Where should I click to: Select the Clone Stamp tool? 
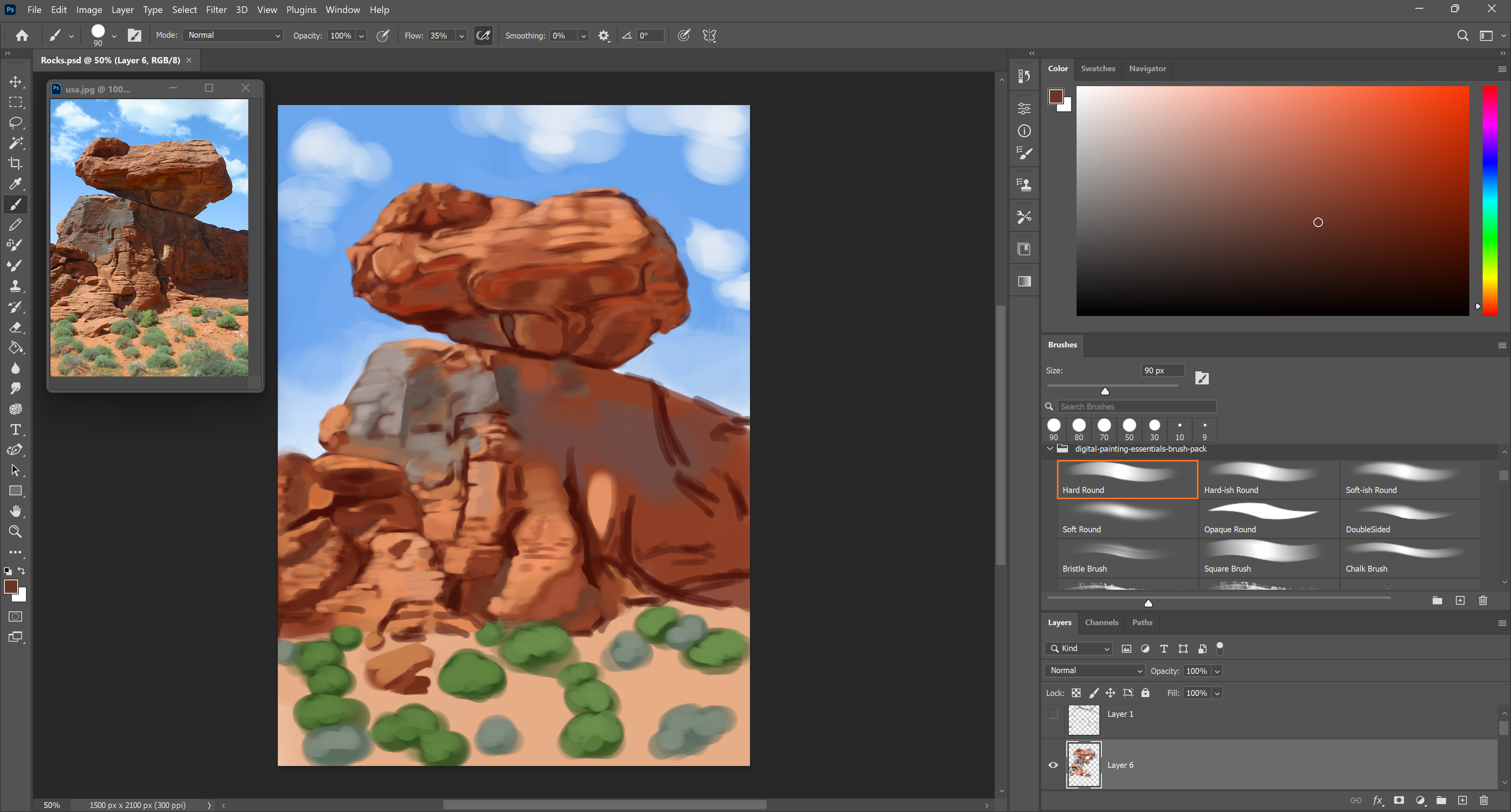pyautogui.click(x=15, y=286)
